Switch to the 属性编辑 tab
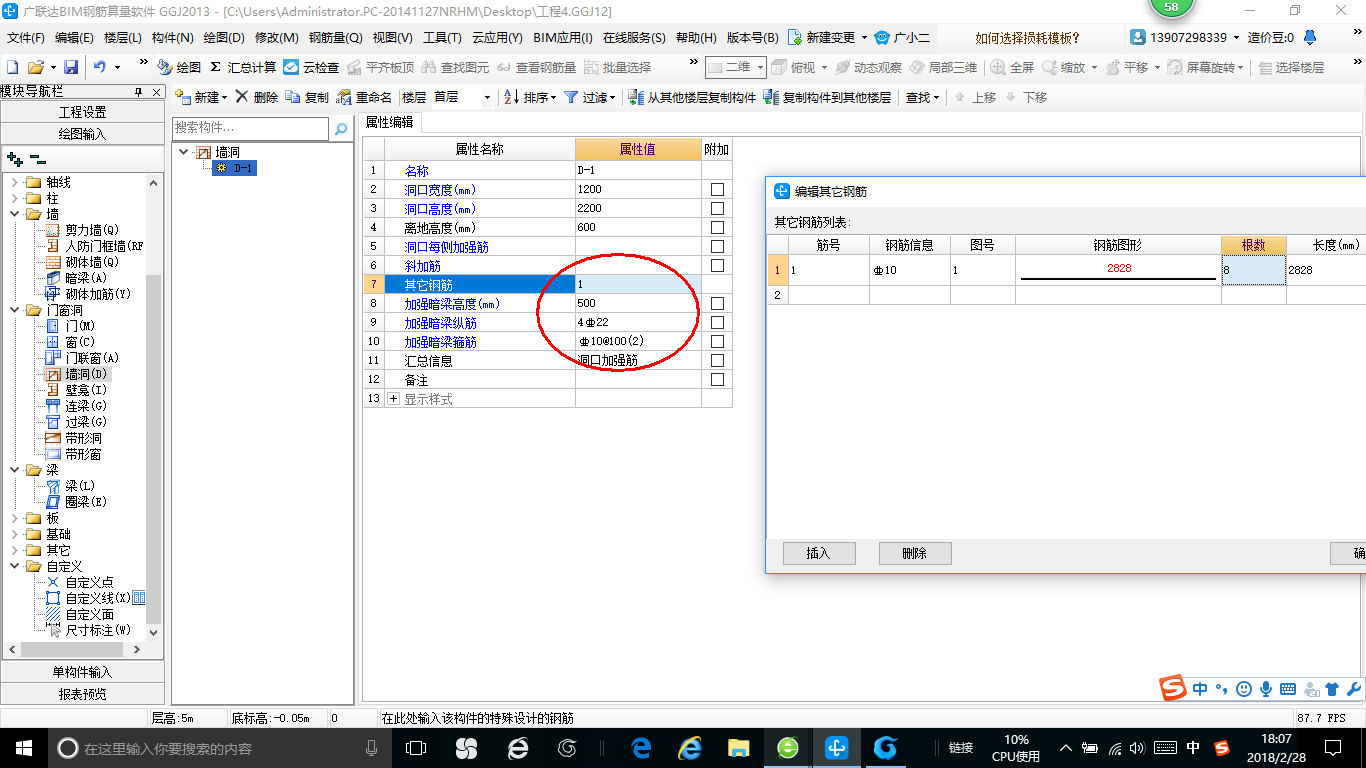1366x768 pixels. tap(389, 122)
